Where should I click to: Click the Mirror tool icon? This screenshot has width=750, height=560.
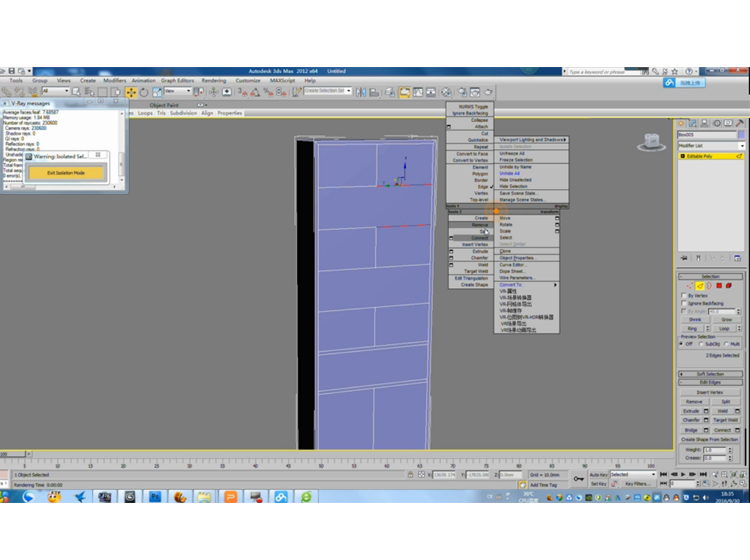point(361,92)
